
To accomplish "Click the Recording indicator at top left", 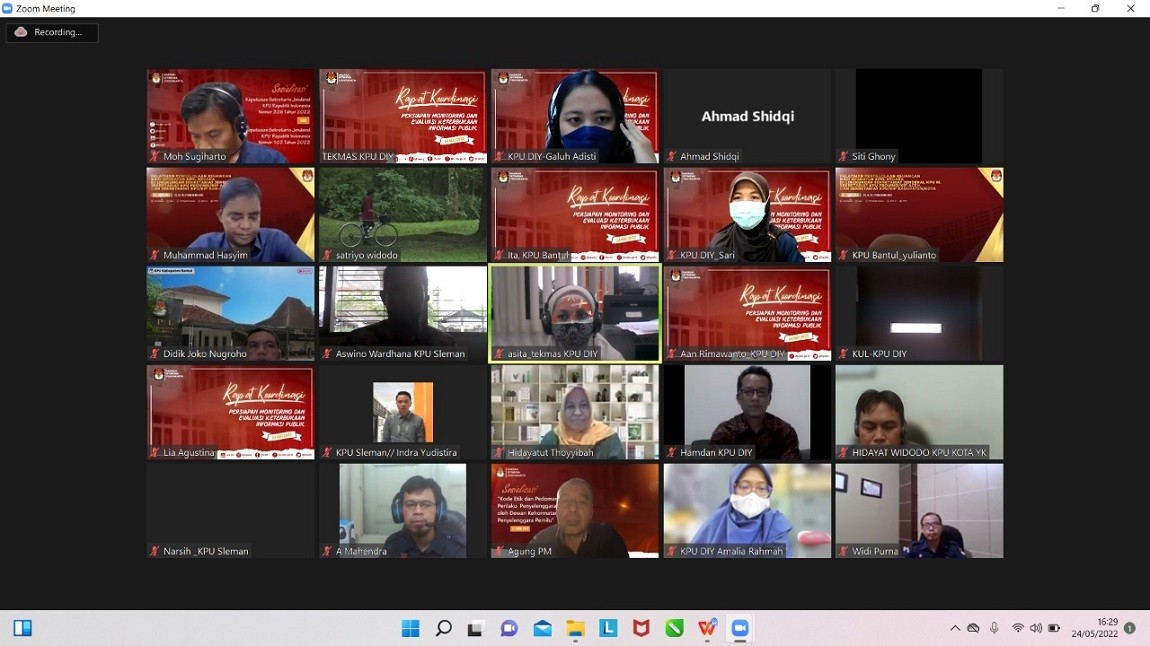I will 52,32.
